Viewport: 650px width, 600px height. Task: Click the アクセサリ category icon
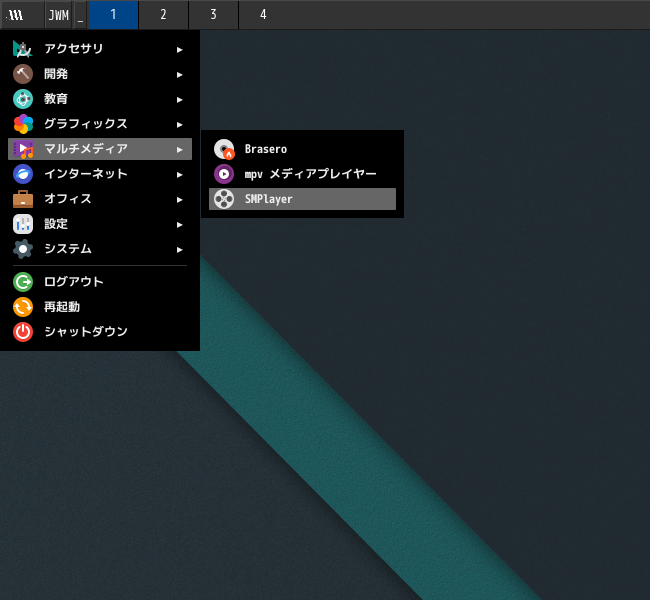point(23,49)
